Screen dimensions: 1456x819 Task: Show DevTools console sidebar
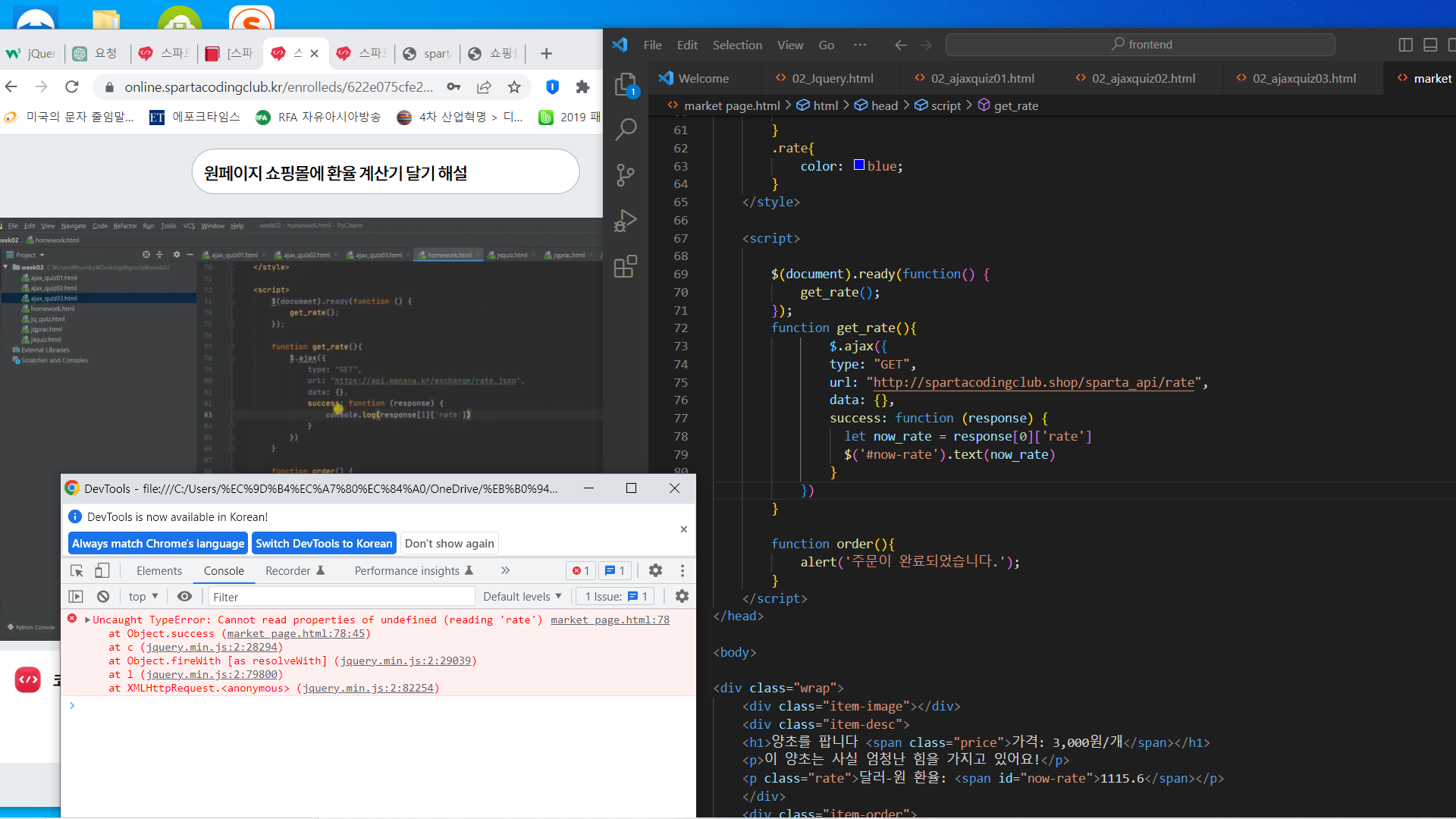point(77,597)
